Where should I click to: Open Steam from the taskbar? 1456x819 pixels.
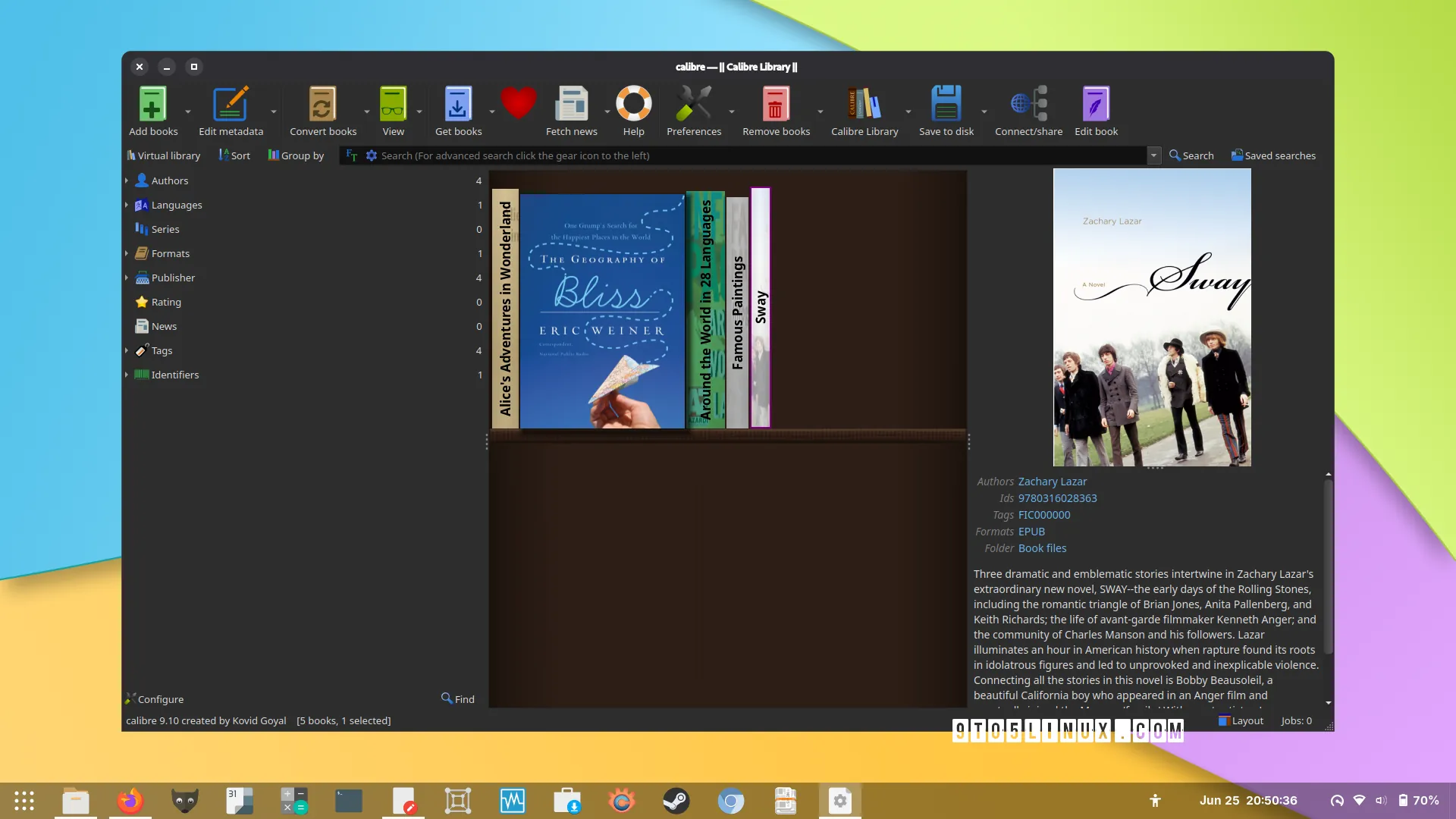pyautogui.click(x=676, y=801)
